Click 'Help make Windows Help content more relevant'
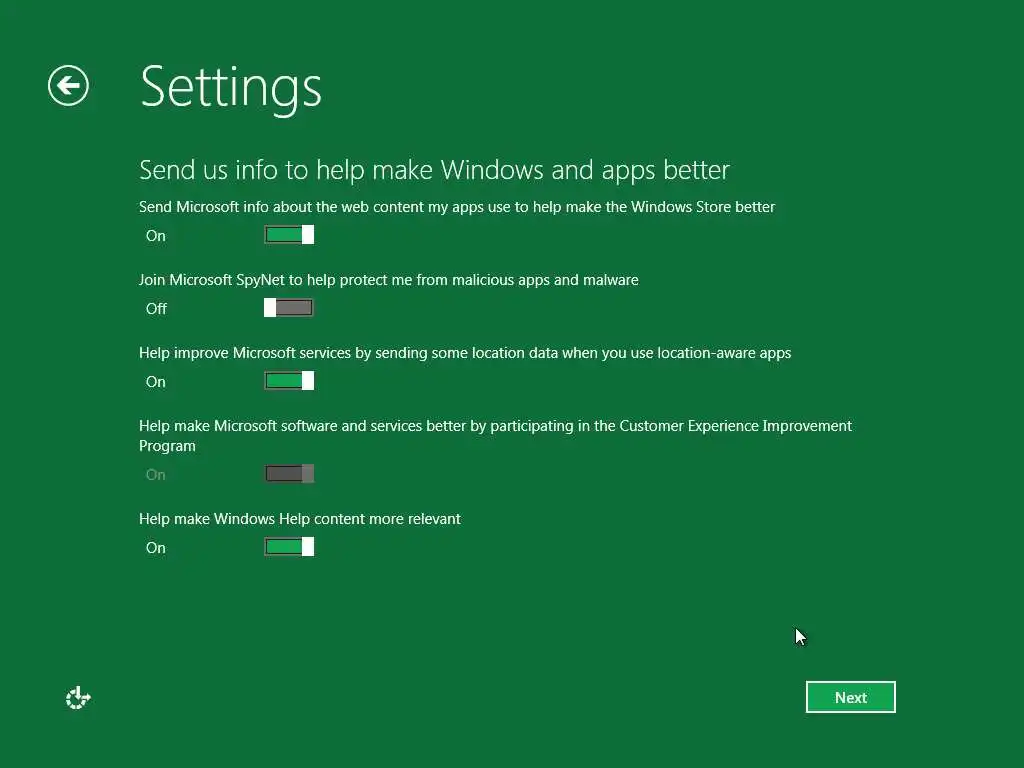The image size is (1024, 768). pos(300,519)
